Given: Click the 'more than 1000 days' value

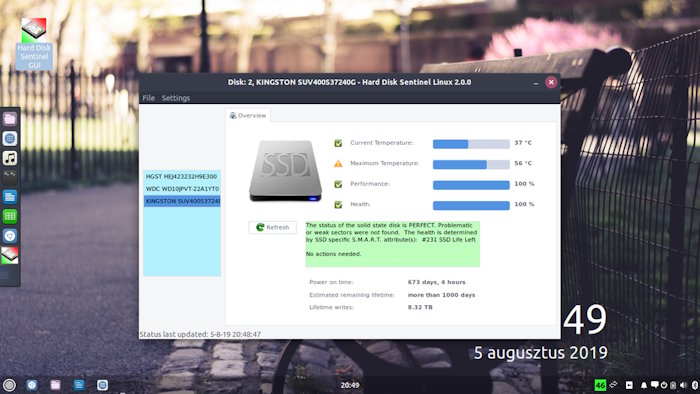Looking at the screenshot, I should (x=442, y=295).
